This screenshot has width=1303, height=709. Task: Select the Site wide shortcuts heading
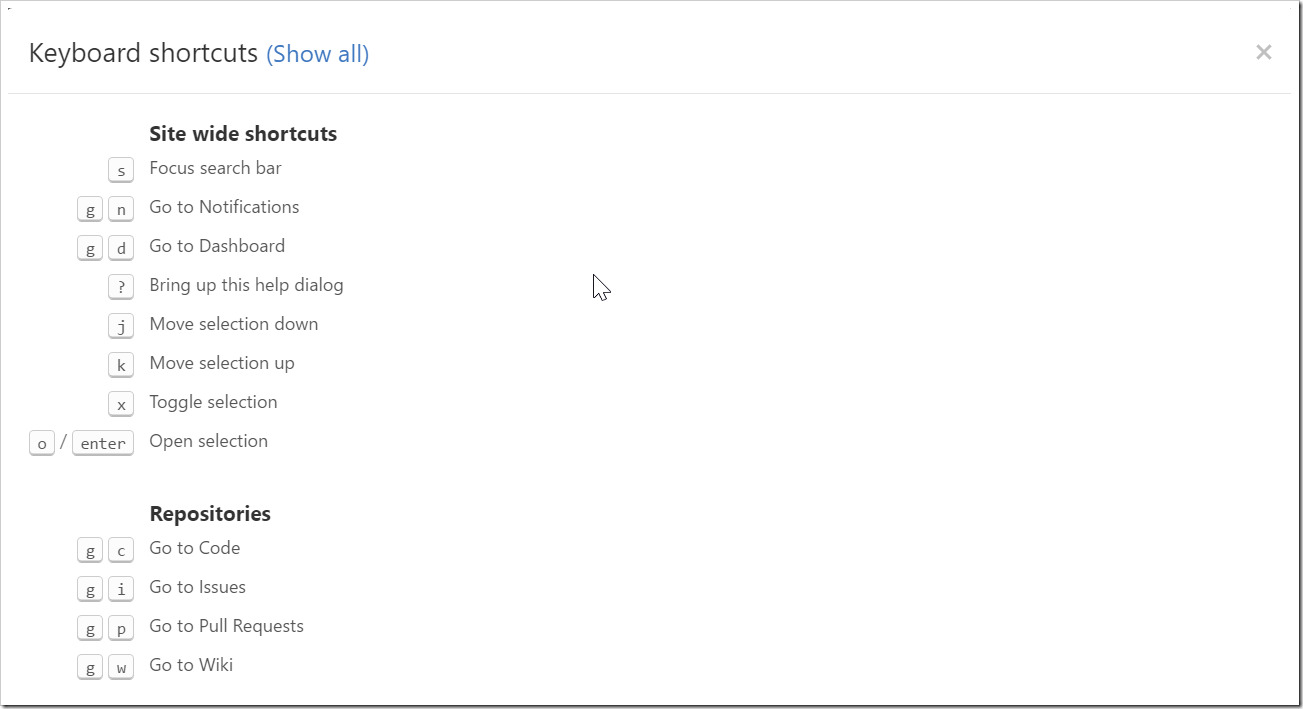coord(242,133)
